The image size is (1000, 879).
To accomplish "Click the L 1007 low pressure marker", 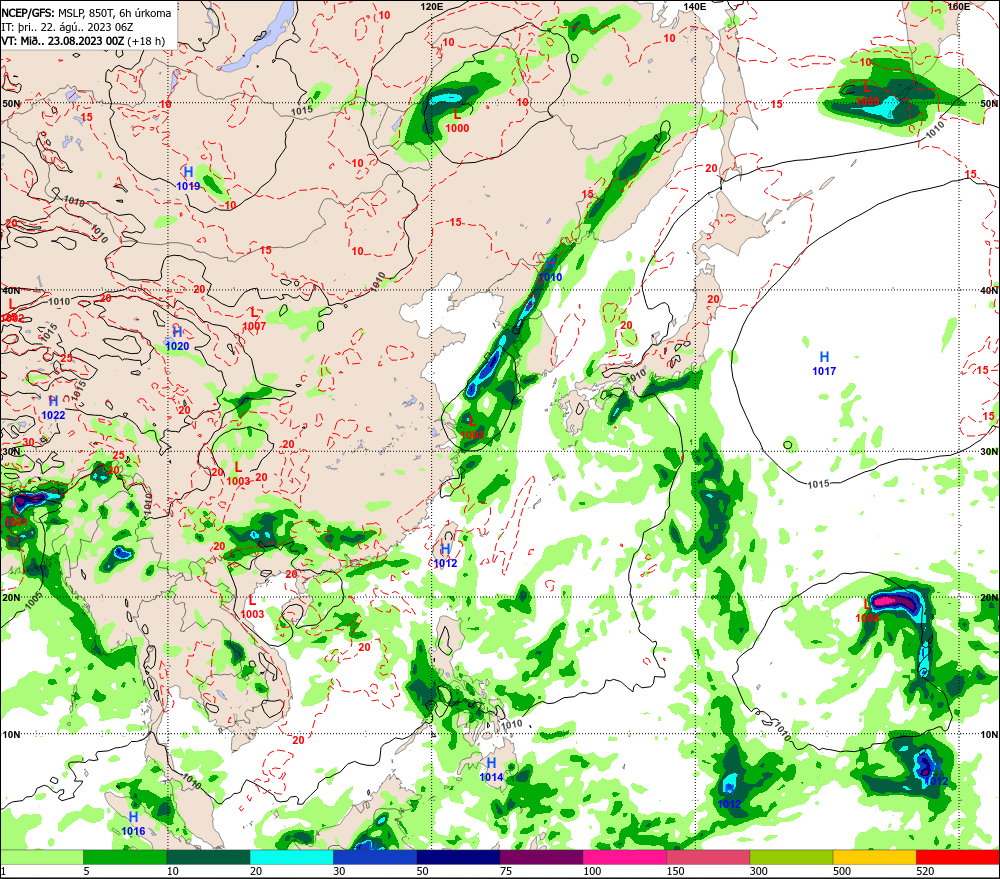I will click(254, 319).
